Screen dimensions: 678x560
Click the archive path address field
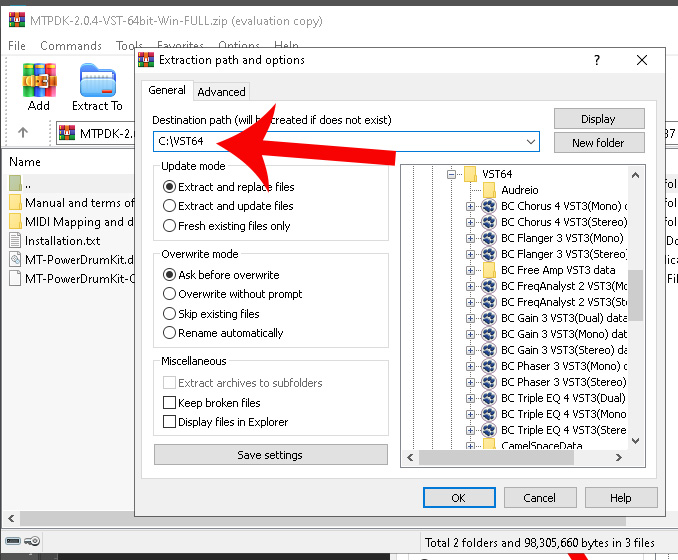tap(96, 133)
